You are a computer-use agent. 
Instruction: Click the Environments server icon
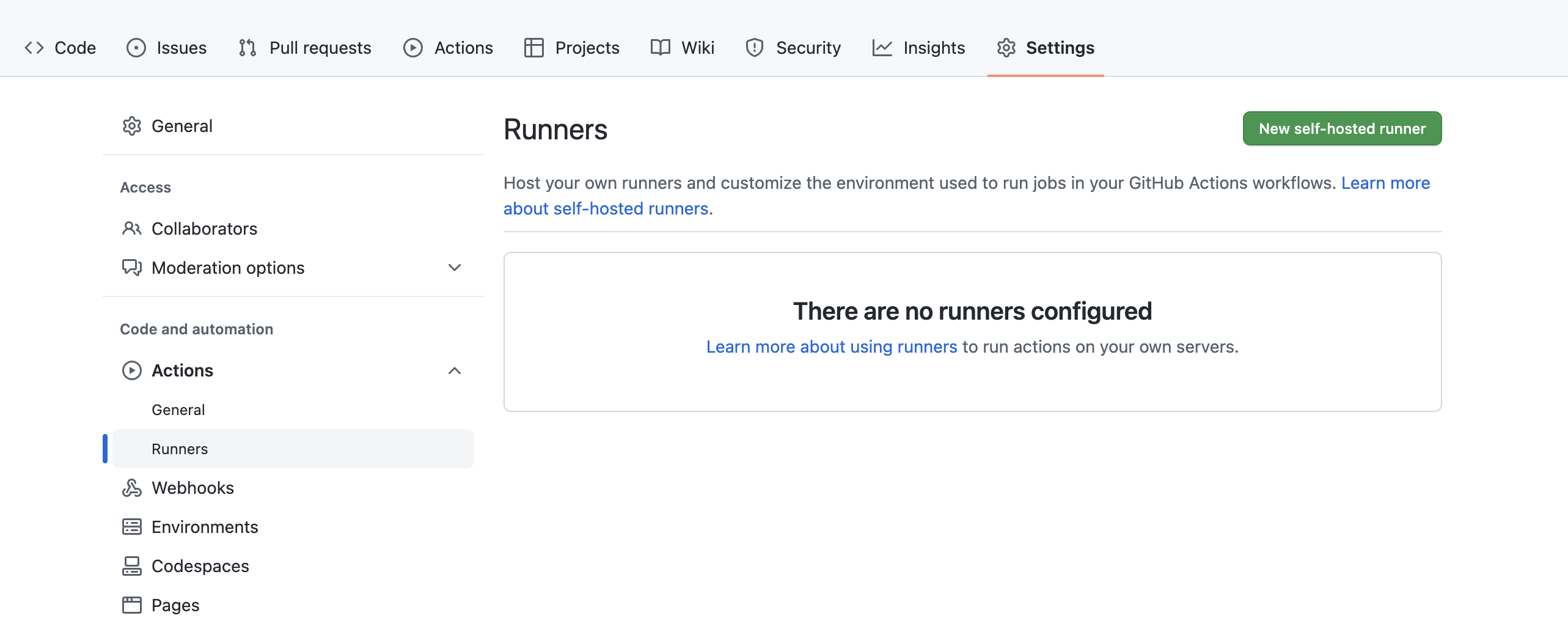(x=131, y=527)
